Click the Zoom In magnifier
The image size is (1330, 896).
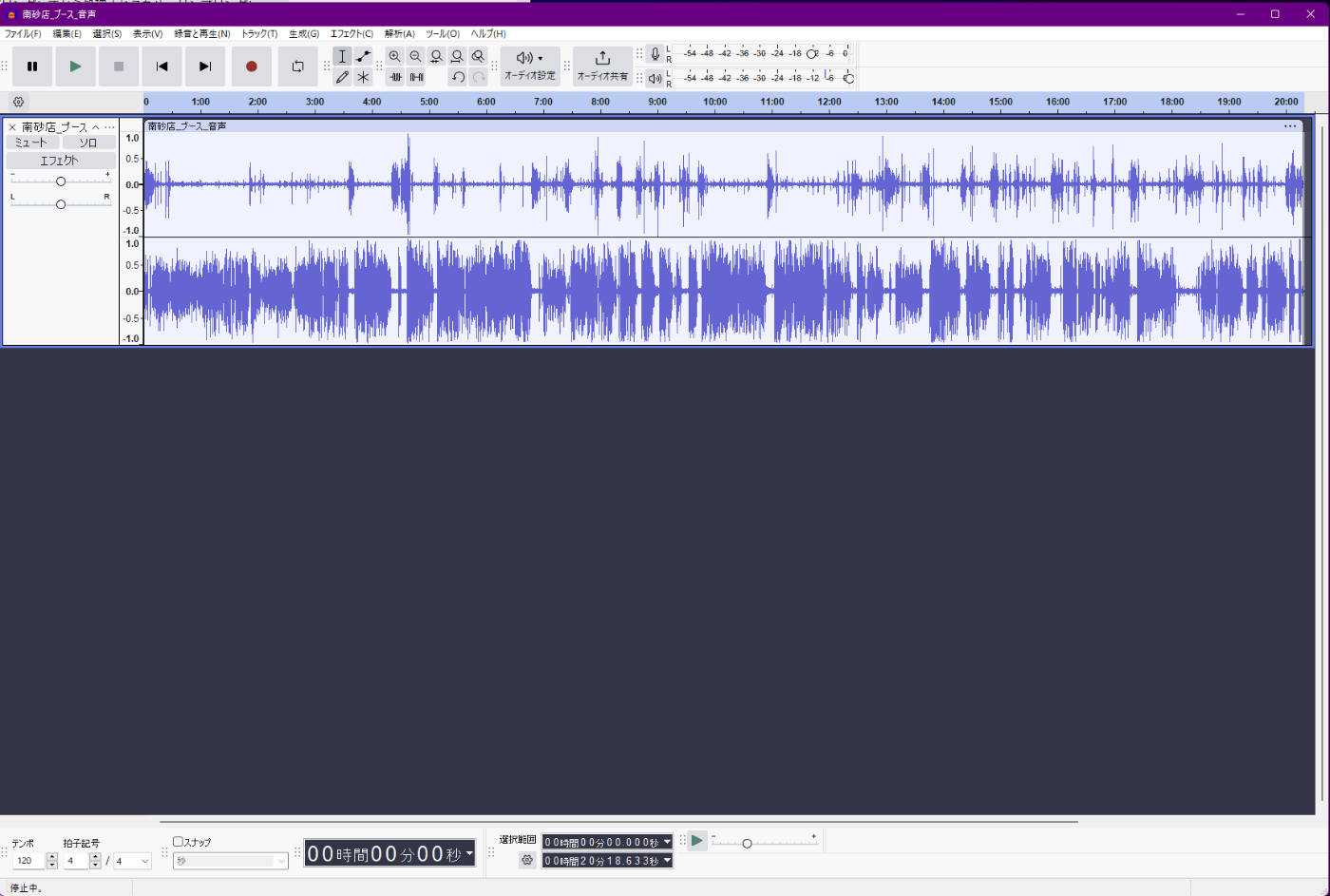(395, 57)
